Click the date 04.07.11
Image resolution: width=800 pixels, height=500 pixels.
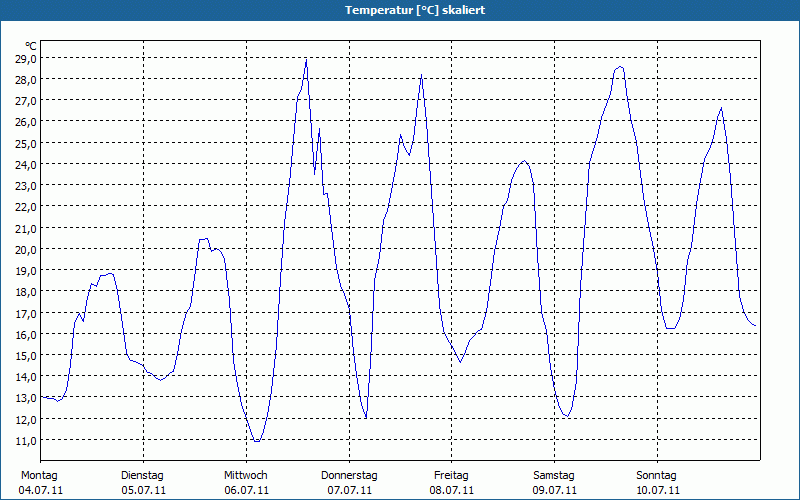coord(41,491)
